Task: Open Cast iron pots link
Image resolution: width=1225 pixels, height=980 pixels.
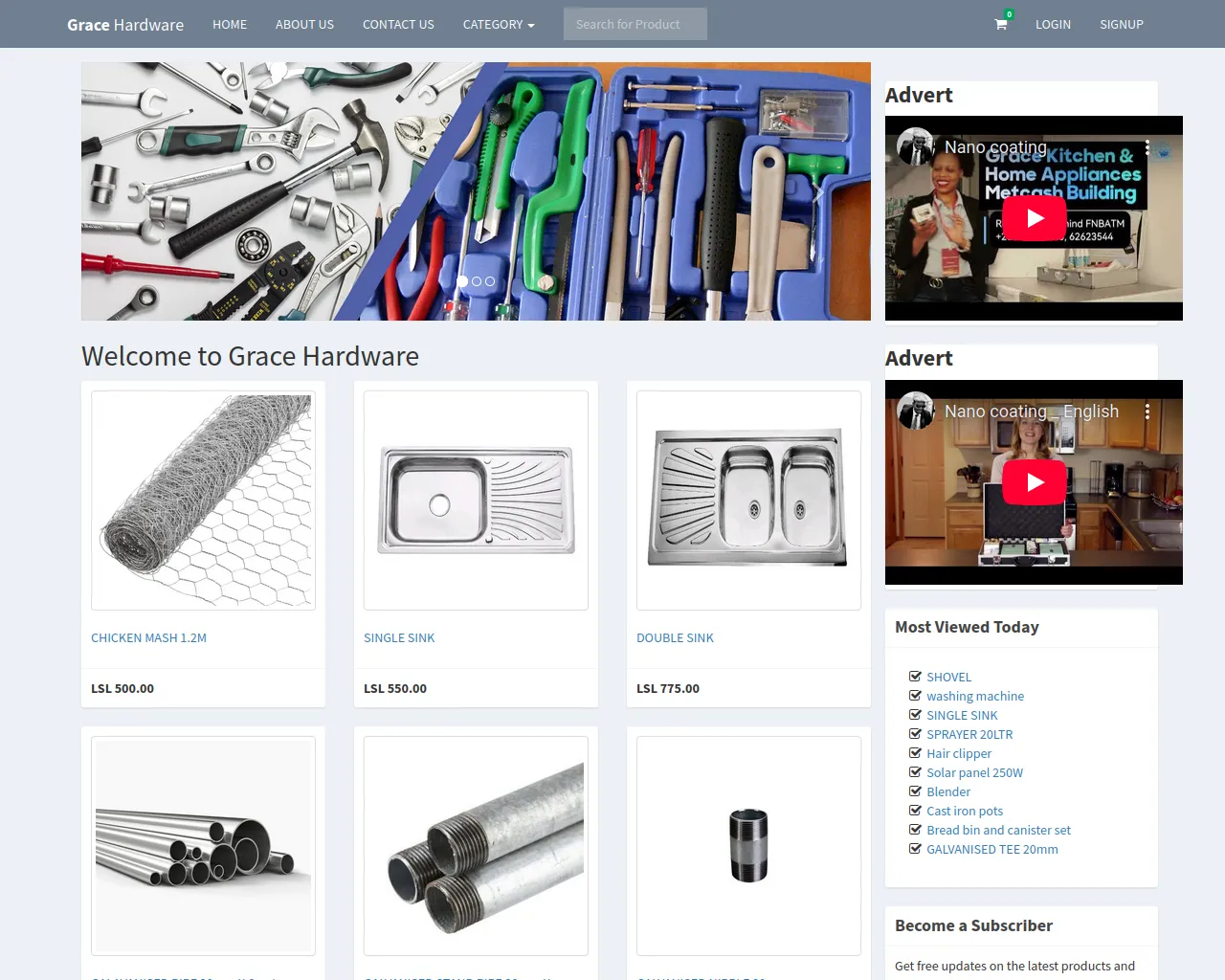Action: 965,812
